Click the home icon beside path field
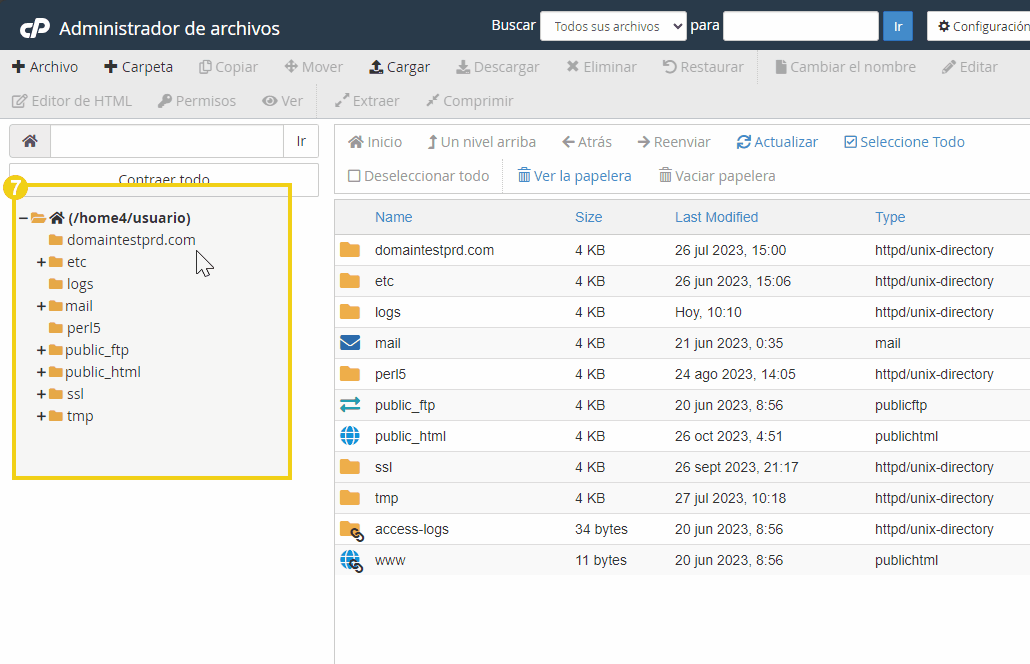1030x664 pixels. coord(30,141)
